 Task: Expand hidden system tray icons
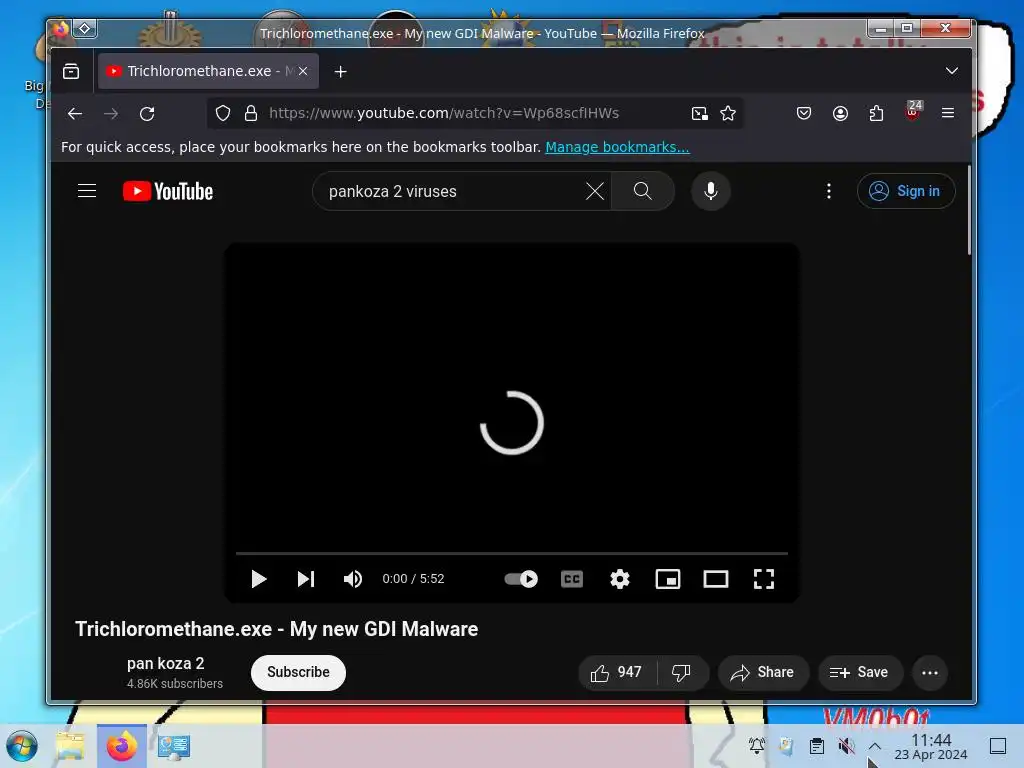tap(874, 746)
